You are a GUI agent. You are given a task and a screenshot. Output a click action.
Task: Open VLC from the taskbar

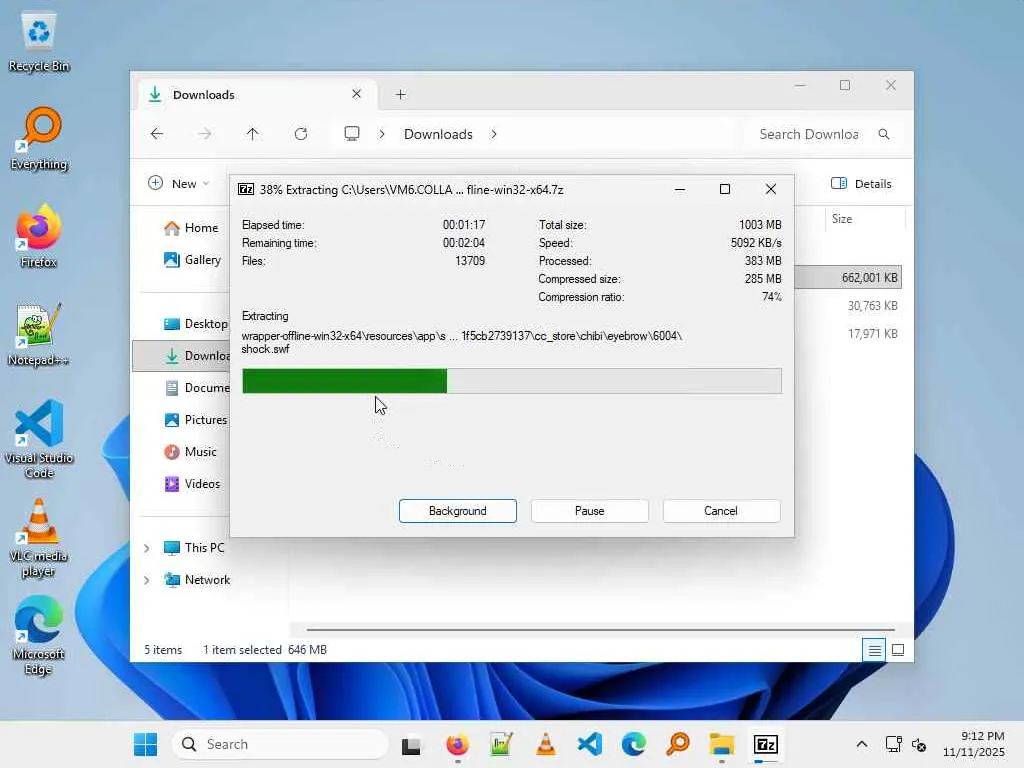[545, 744]
